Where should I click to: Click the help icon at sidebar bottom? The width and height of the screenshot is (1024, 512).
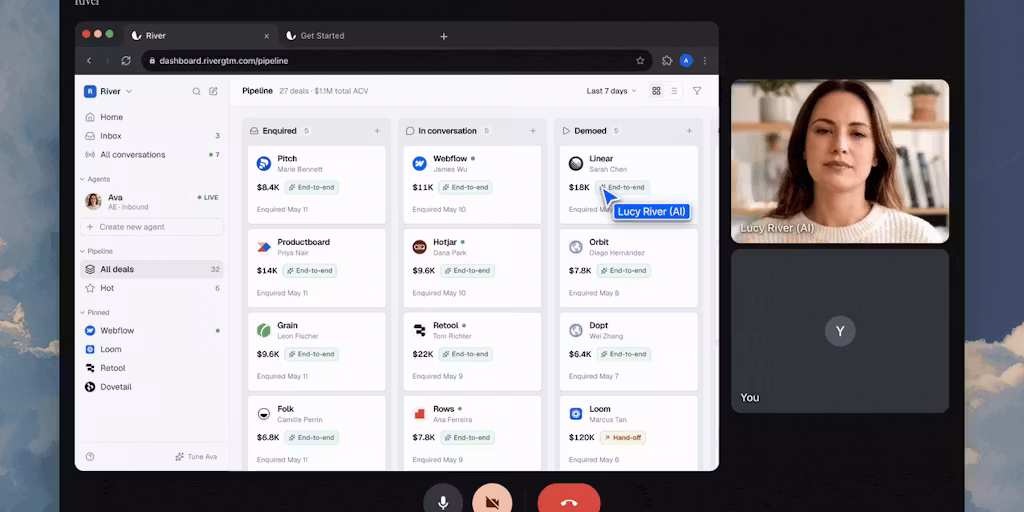pos(90,456)
